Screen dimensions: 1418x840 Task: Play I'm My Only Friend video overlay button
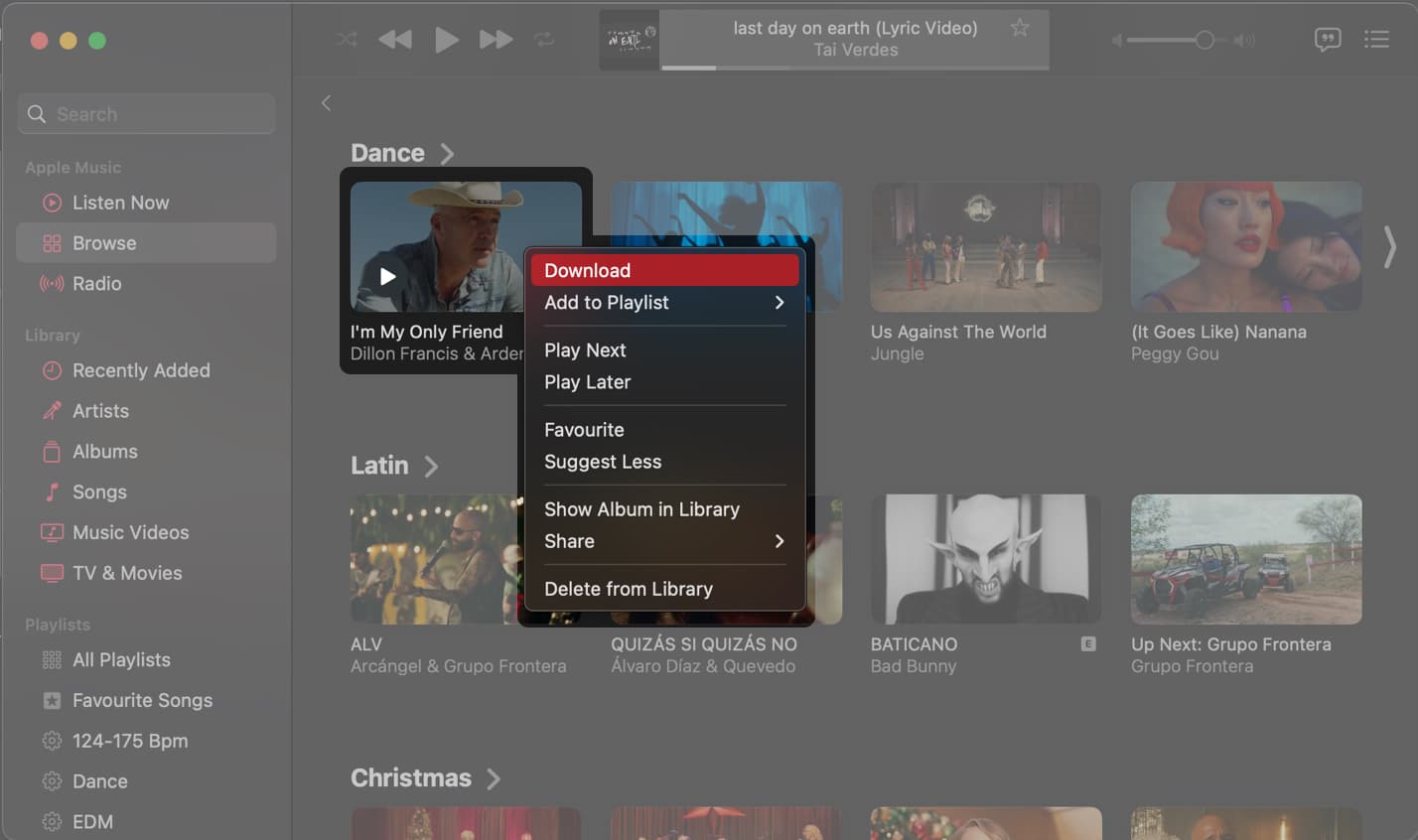click(388, 277)
